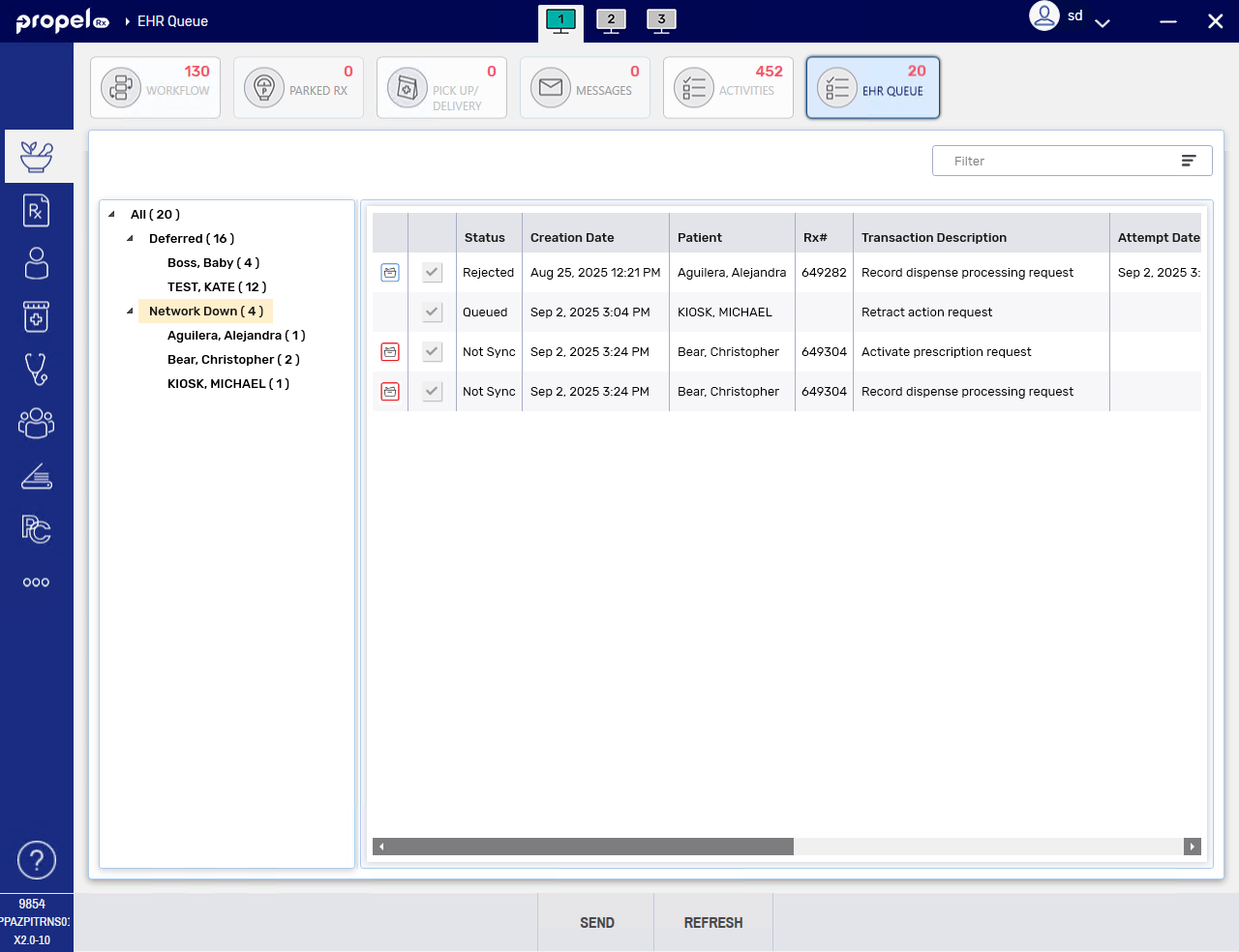Viewport: 1239px width, 952px height.
Task: Open the Activities tab
Action: tap(728, 87)
